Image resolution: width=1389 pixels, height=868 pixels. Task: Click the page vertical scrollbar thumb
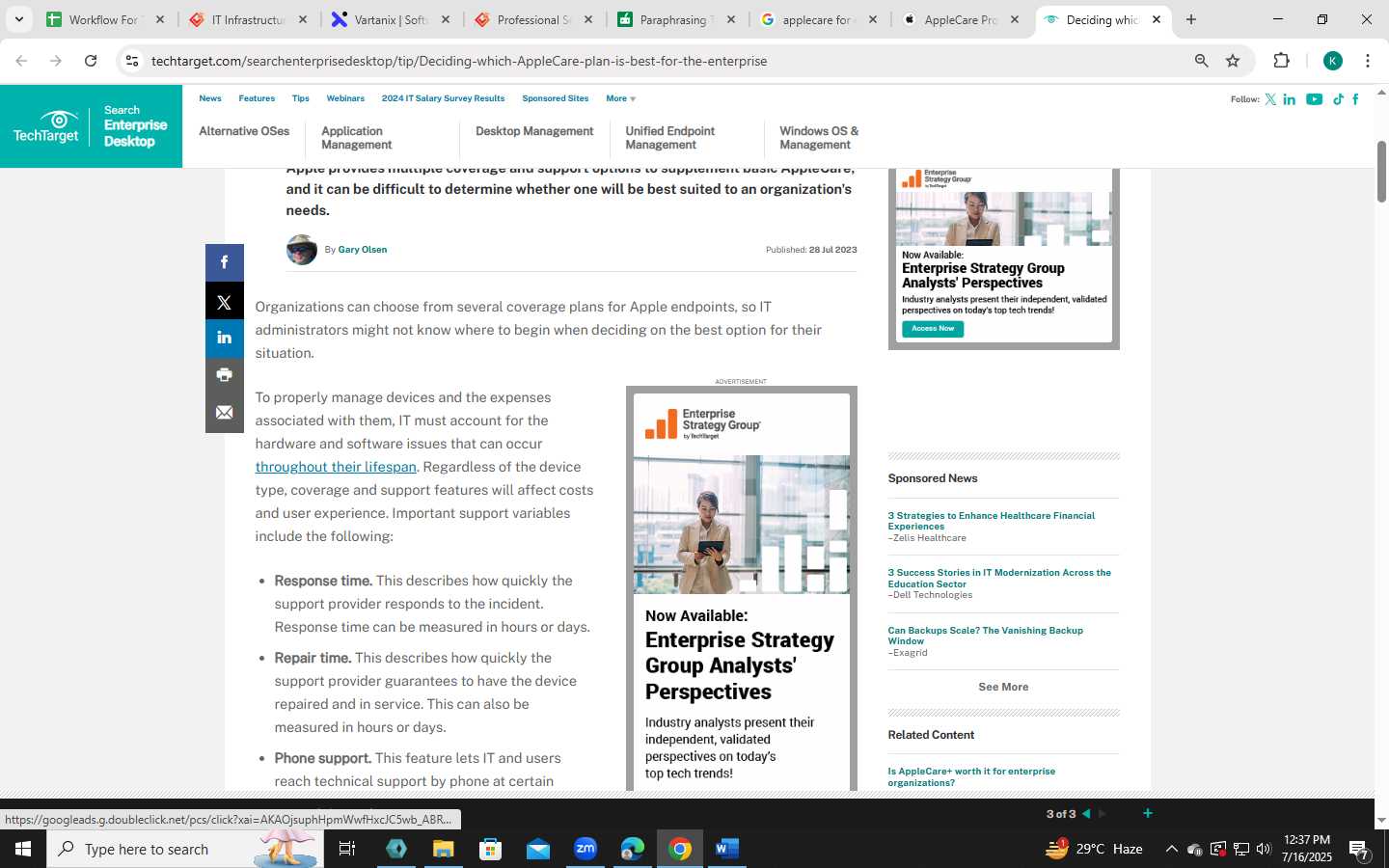(1381, 172)
